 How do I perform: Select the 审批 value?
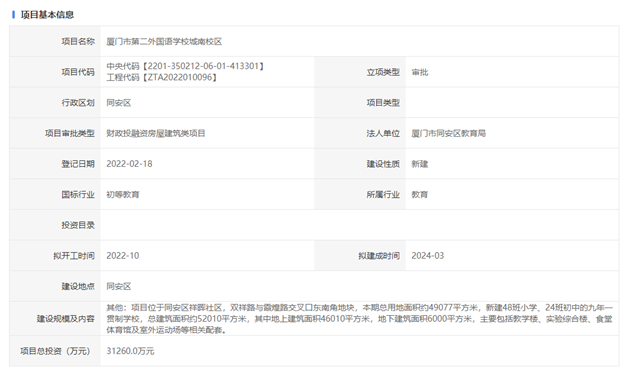click(420, 72)
